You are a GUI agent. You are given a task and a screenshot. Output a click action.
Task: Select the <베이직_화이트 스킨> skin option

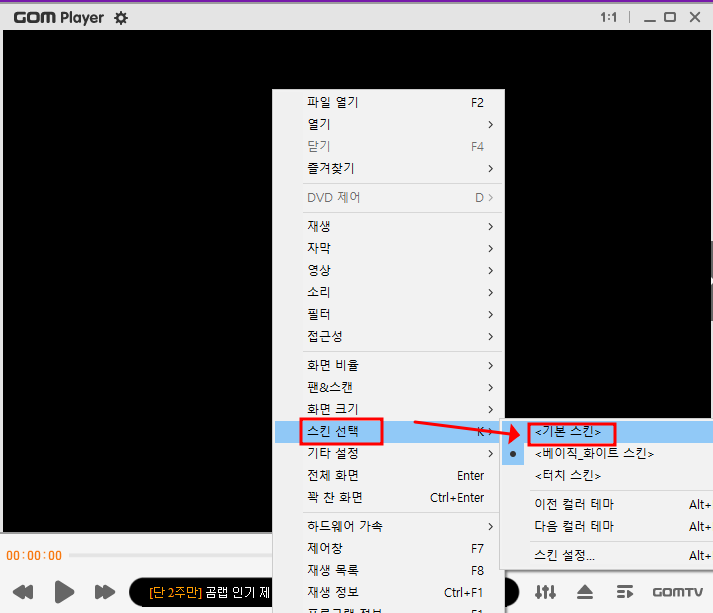tap(608, 453)
